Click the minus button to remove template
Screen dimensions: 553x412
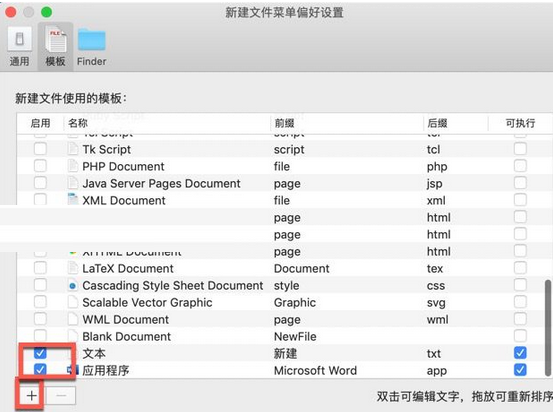point(61,395)
